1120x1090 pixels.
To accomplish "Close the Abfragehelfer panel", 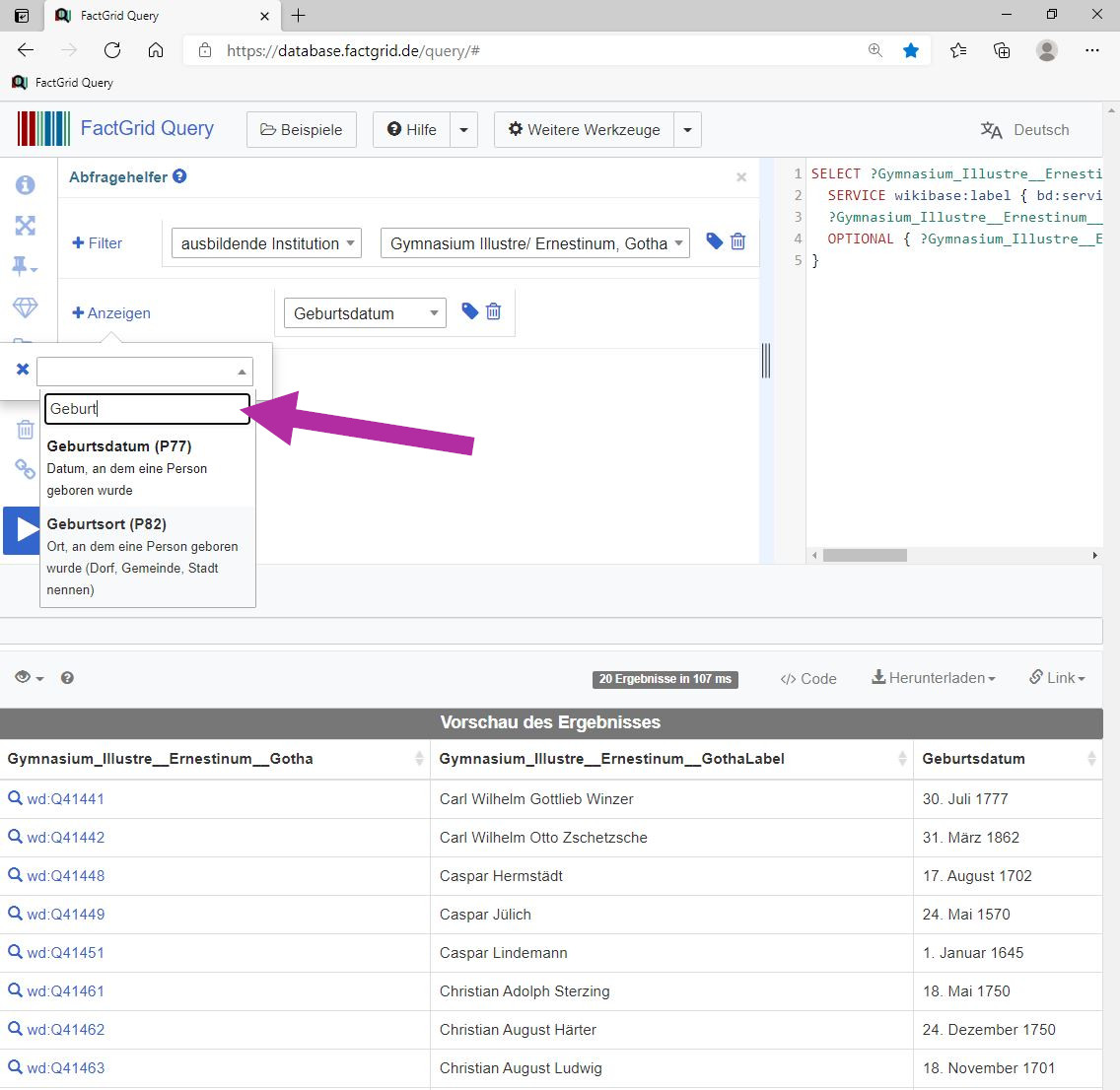I will pyautogui.click(x=741, y=177).
